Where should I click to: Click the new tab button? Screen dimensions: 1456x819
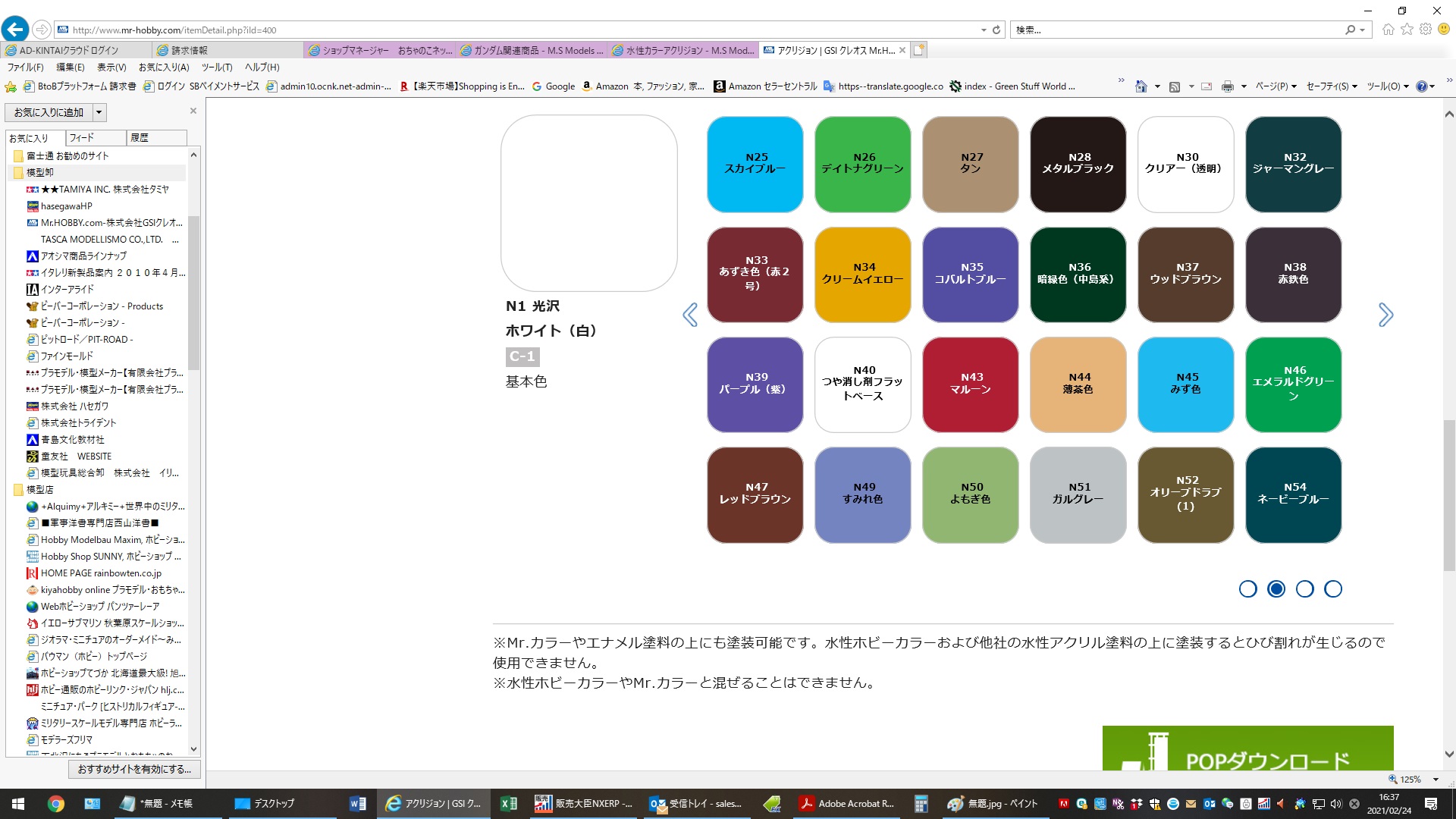pos(918,50)
